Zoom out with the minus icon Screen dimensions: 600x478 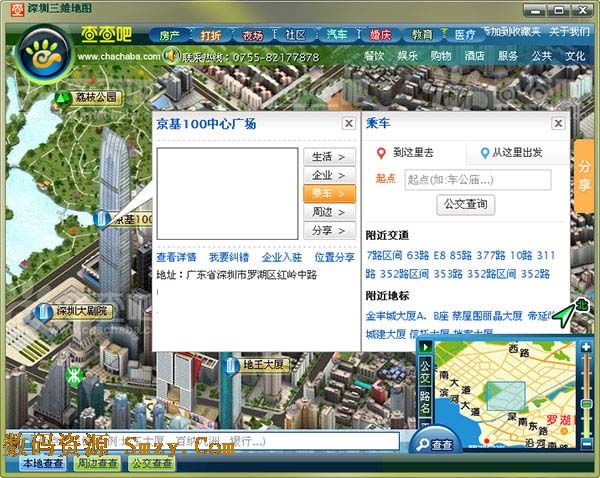pyautogui.click(x=586, y=443)
